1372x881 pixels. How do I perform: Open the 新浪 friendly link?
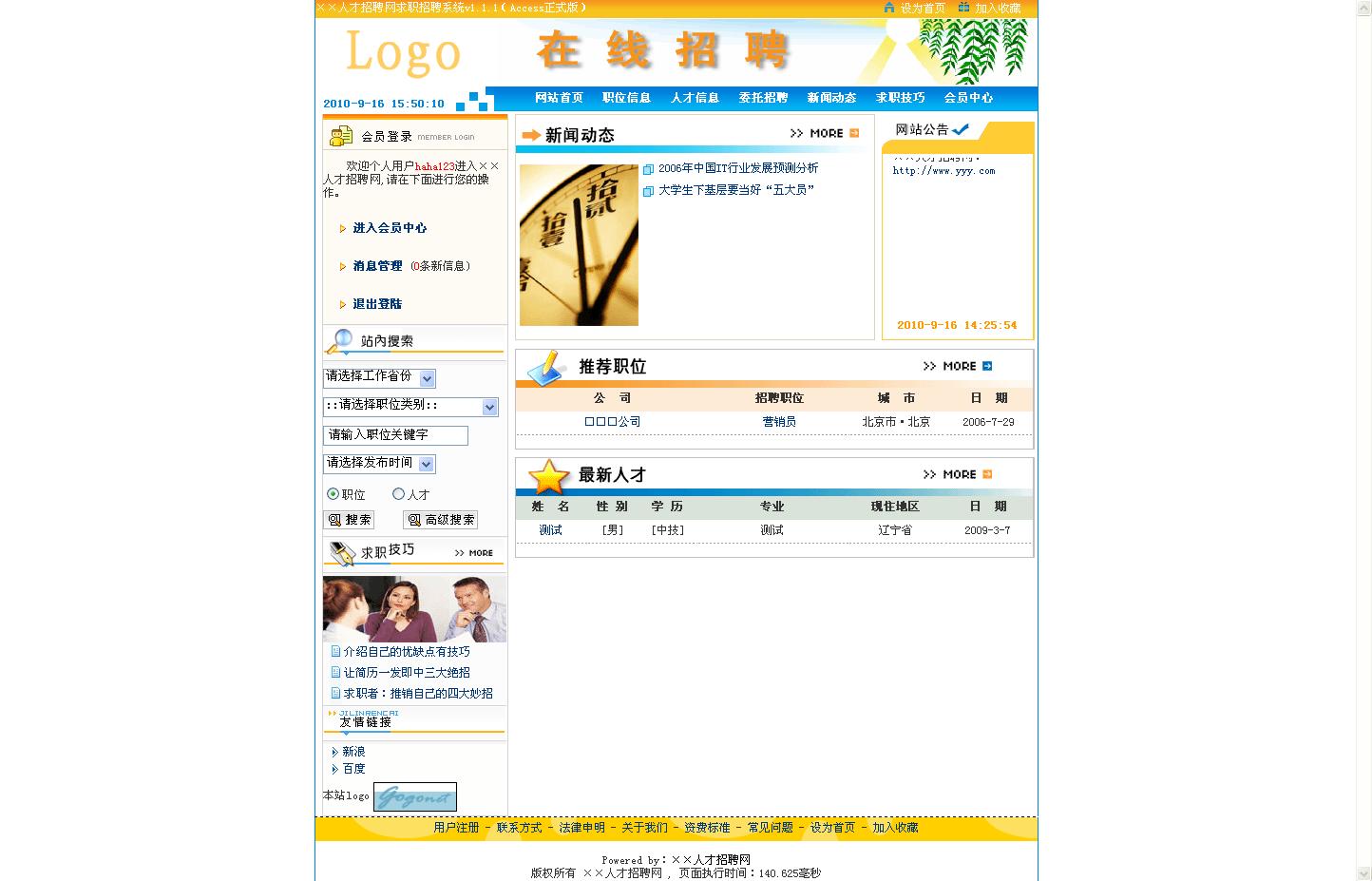[x=353, y=752]
